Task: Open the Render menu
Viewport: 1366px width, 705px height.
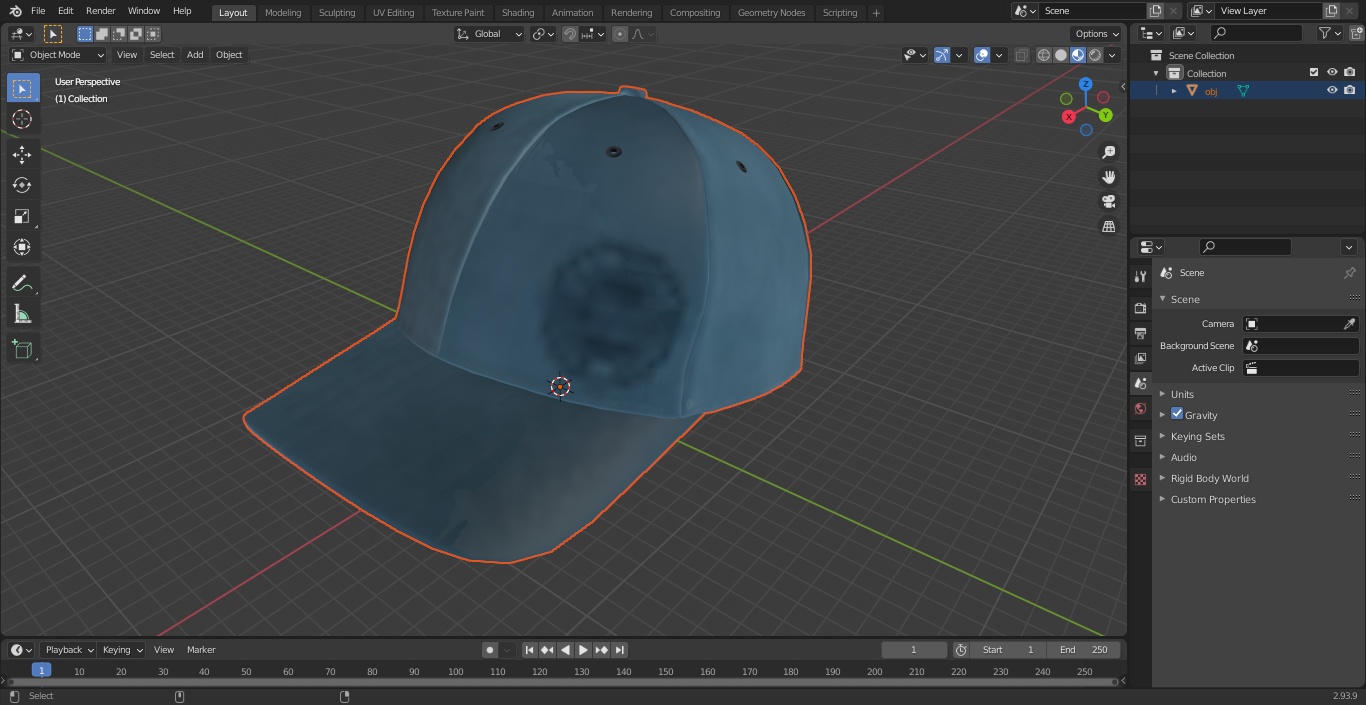Action: coord(100,11)
